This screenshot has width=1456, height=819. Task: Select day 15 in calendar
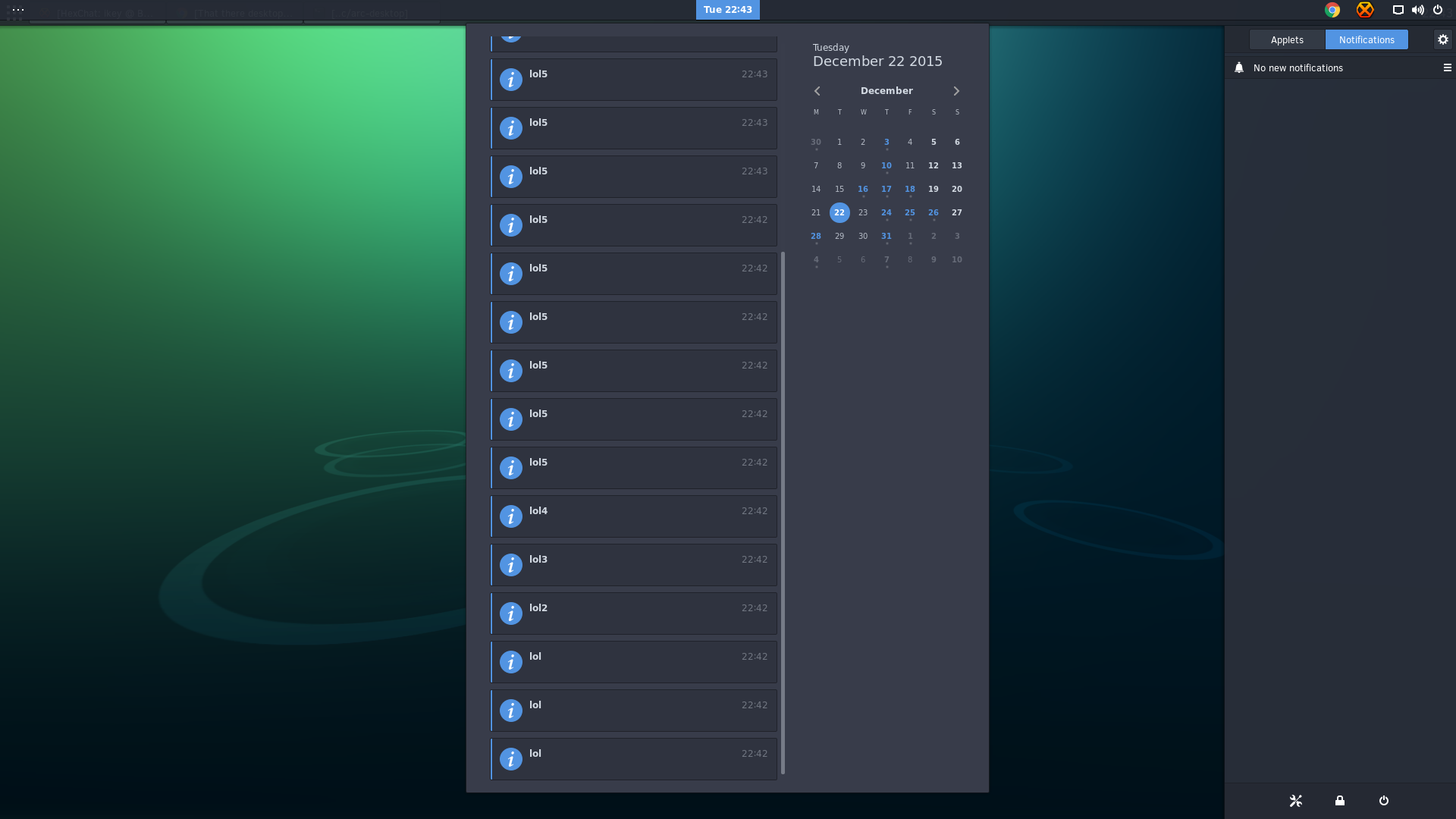(839, 189)
